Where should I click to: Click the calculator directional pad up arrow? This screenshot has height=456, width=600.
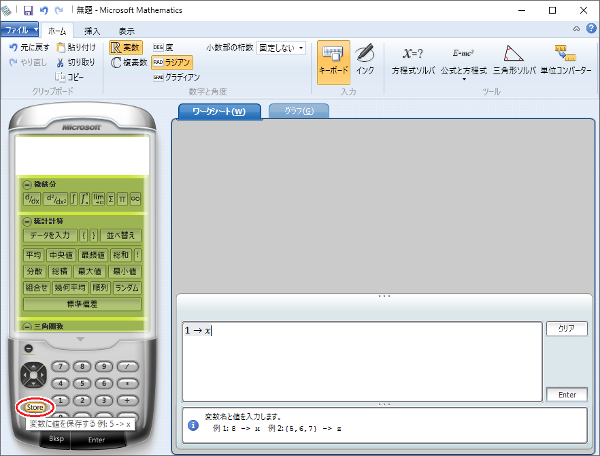pyautogui.click(x=33, y=366)
